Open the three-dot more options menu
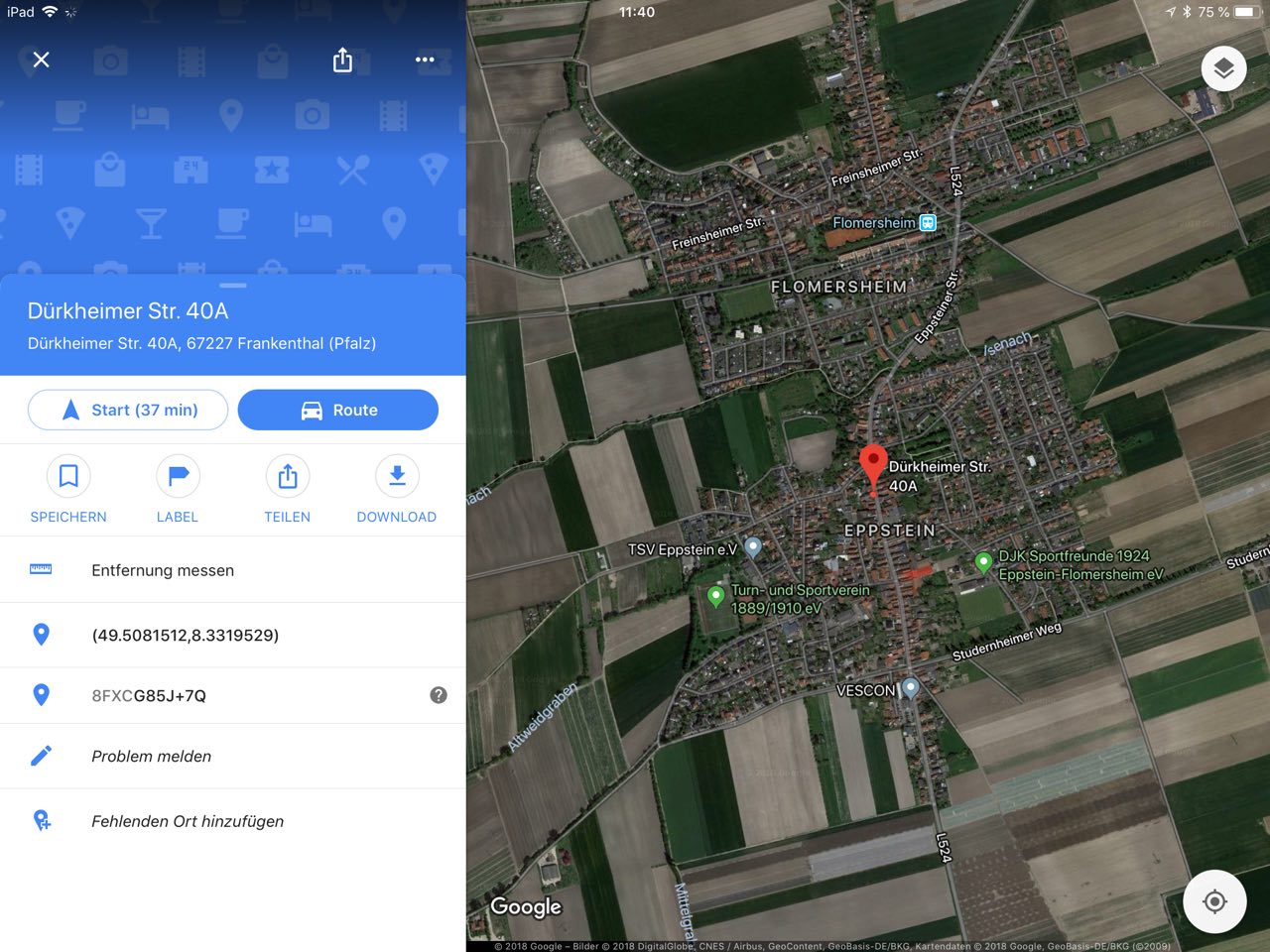This screenshot has height=952, width=1270. point(425,59)
